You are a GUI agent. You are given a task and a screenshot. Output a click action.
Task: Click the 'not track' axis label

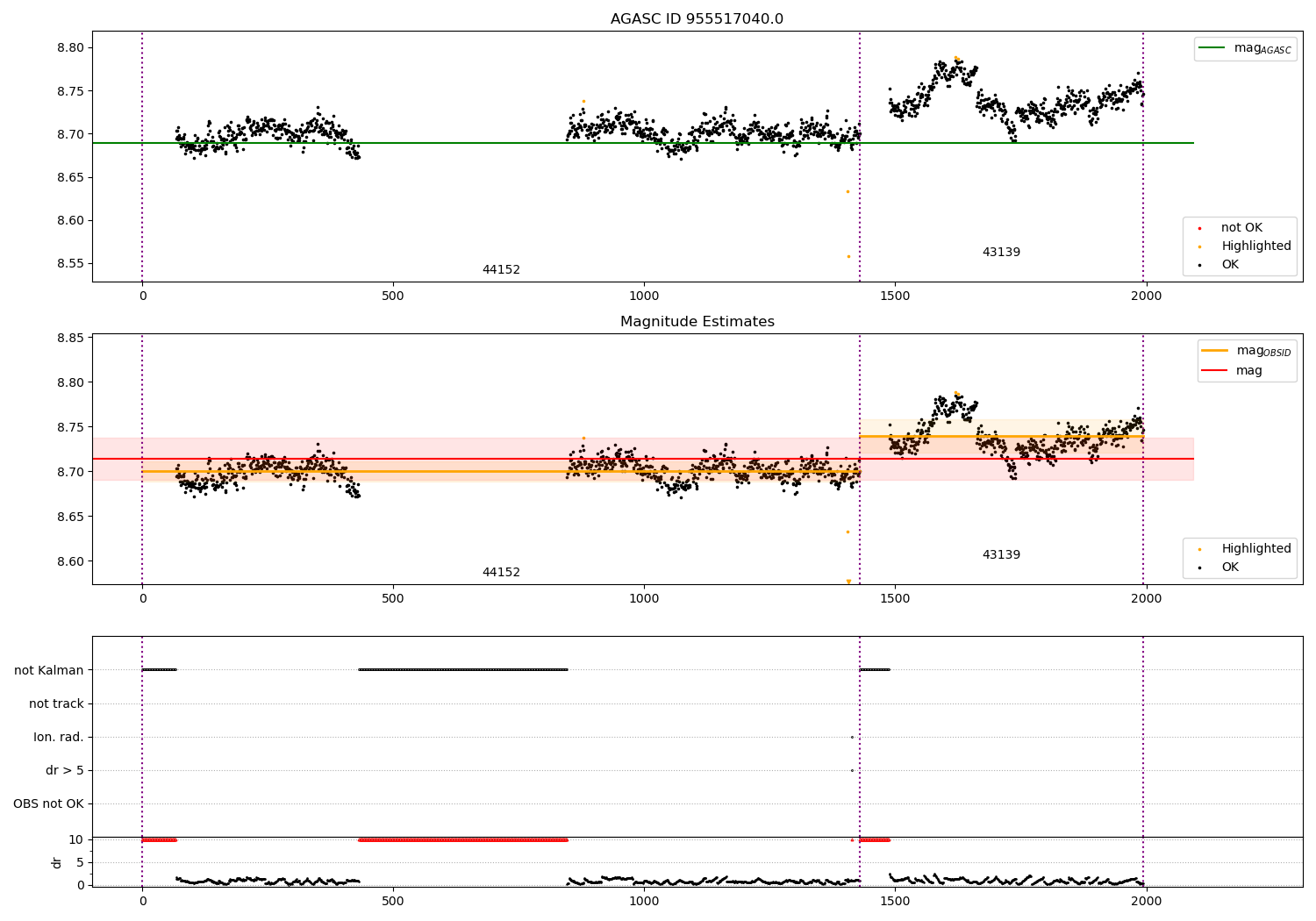click(x=56, y=703)
